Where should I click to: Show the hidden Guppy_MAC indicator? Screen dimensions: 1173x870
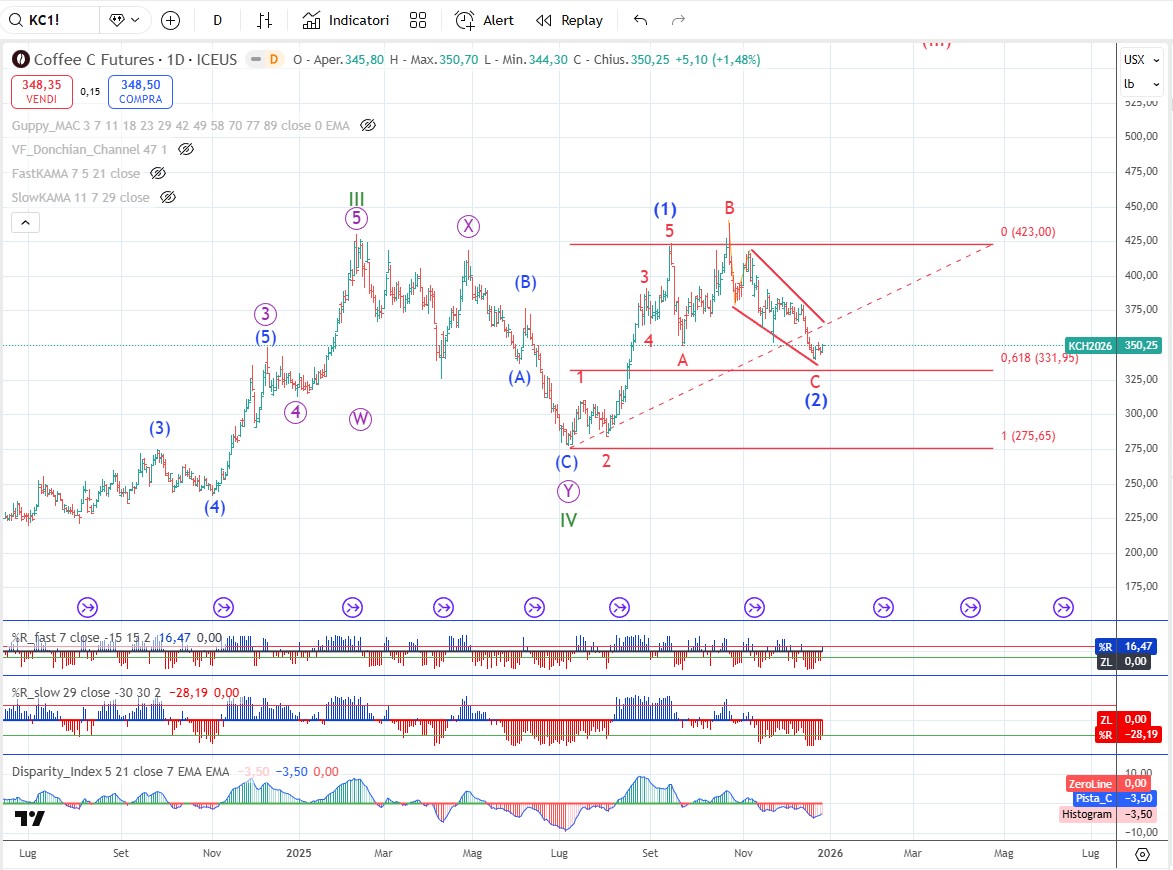pyautogui.click(x=367, y=125)
